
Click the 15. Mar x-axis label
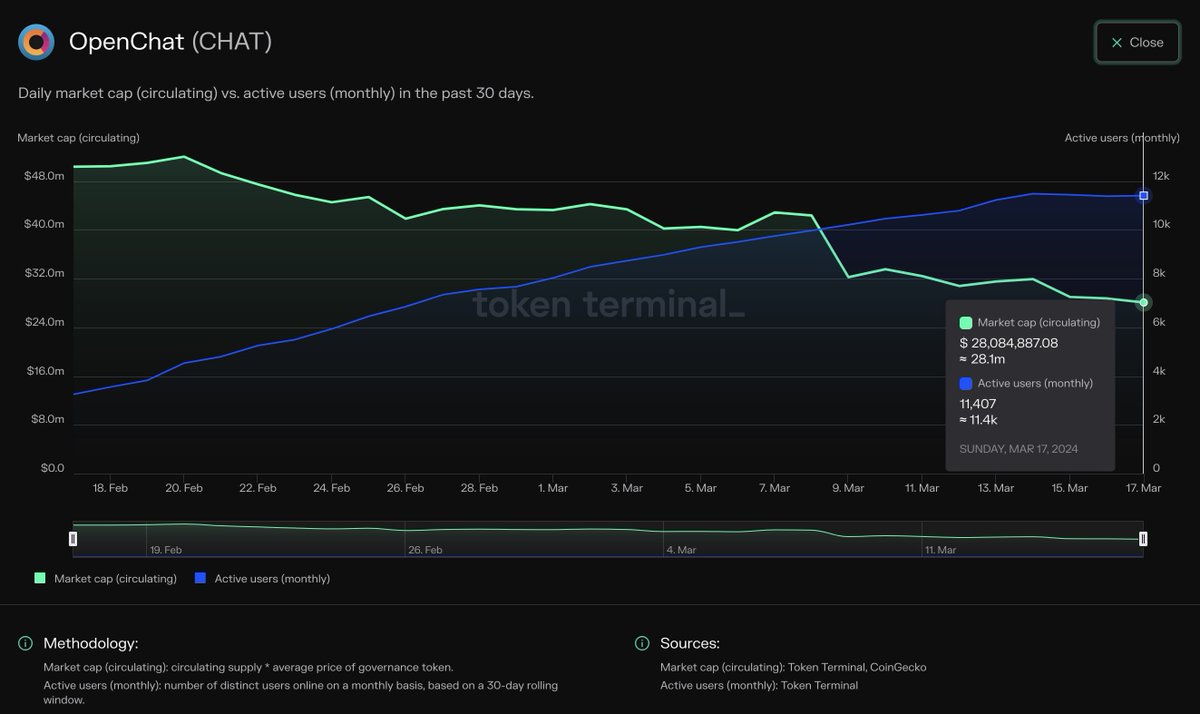click(x=1069, y=488)
